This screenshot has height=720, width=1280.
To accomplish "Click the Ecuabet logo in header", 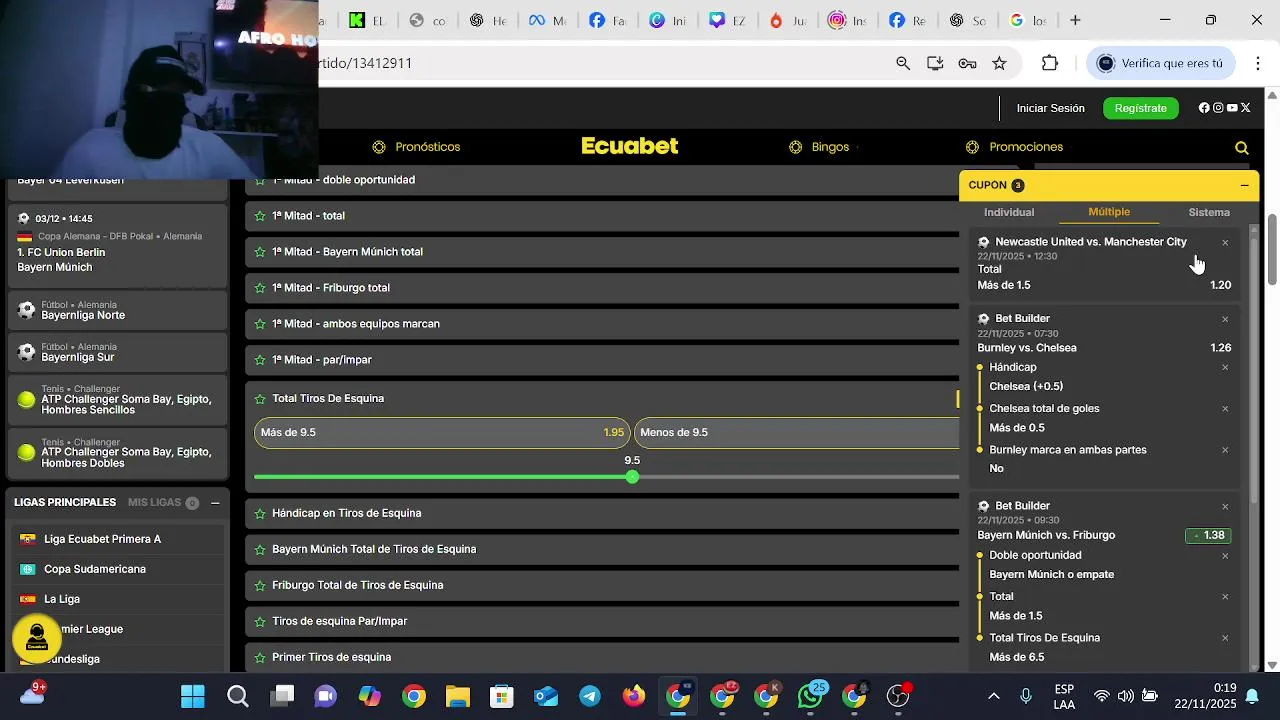I will 630,146.
